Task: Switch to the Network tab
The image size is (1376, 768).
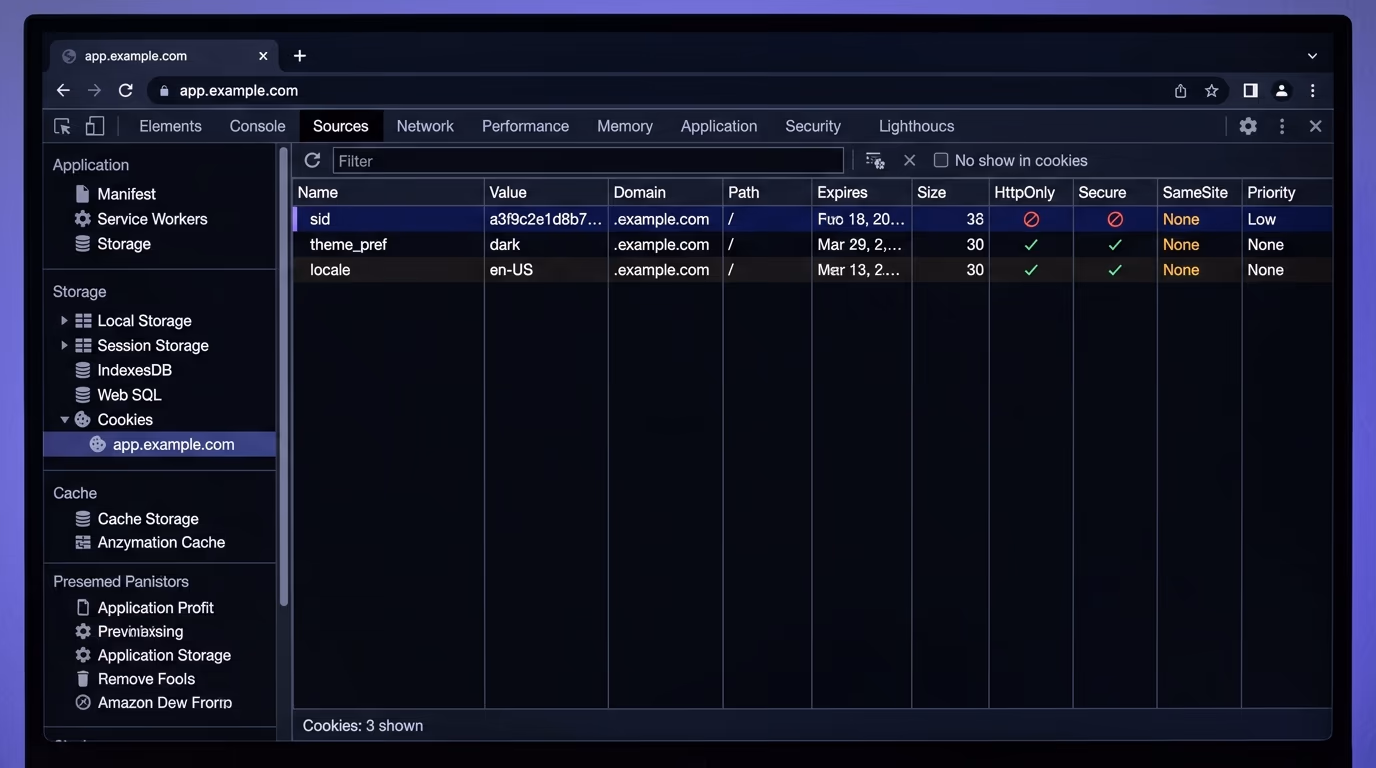Action: (425, 126)
